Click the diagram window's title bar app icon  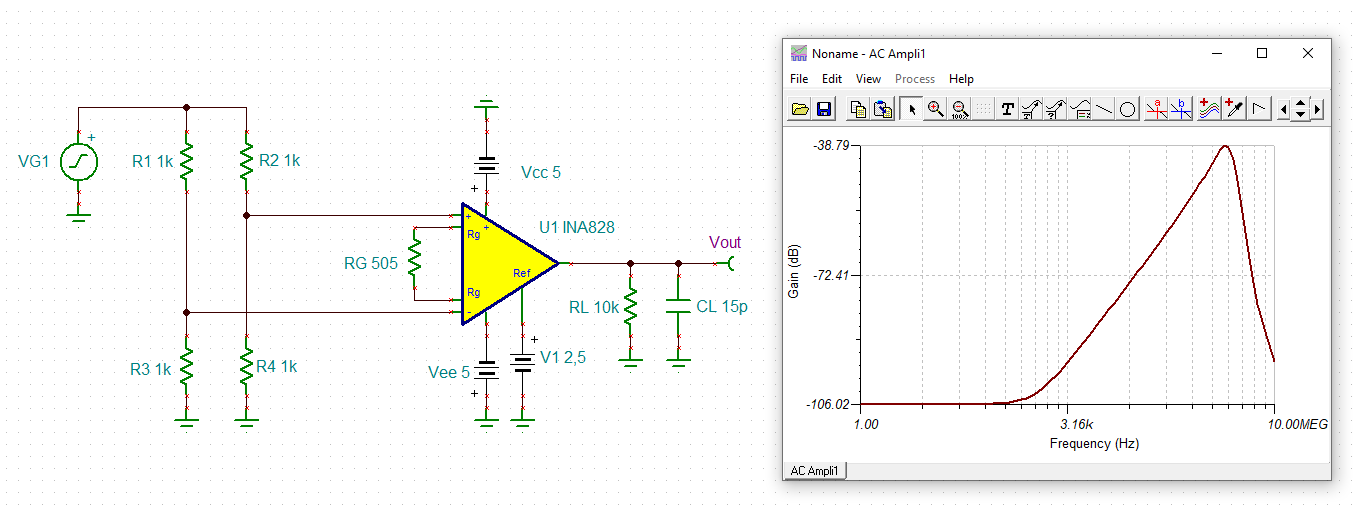(798, 53)
